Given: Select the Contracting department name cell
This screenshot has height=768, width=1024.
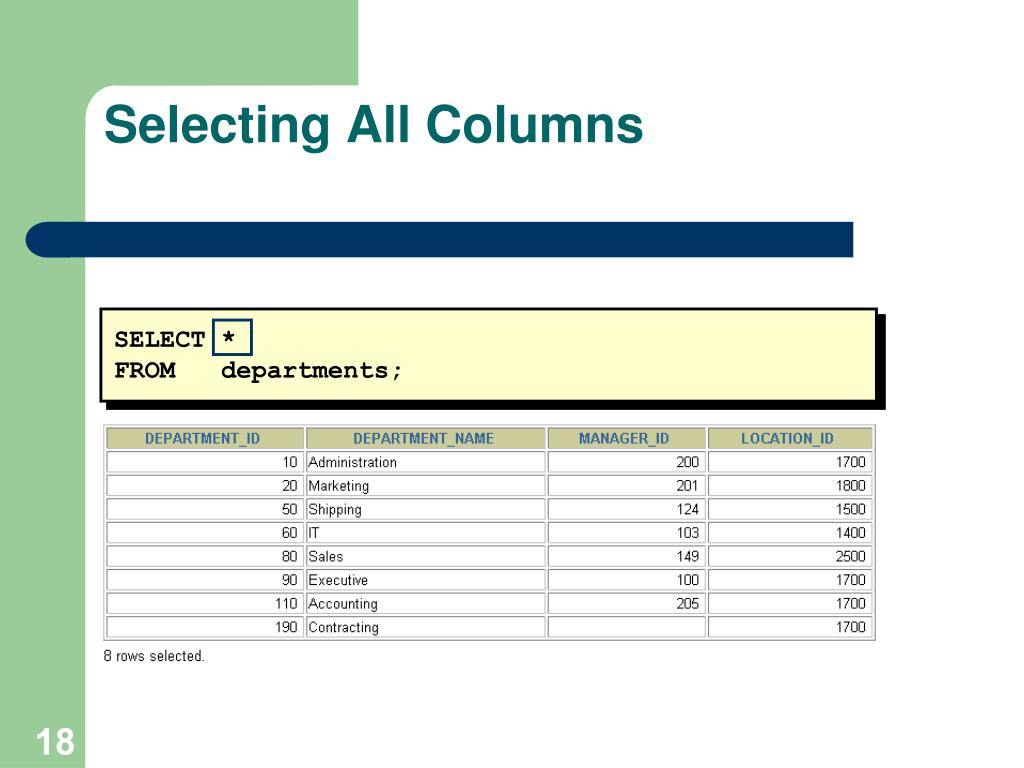Looking at the screenshot, I should pos(425,626).
